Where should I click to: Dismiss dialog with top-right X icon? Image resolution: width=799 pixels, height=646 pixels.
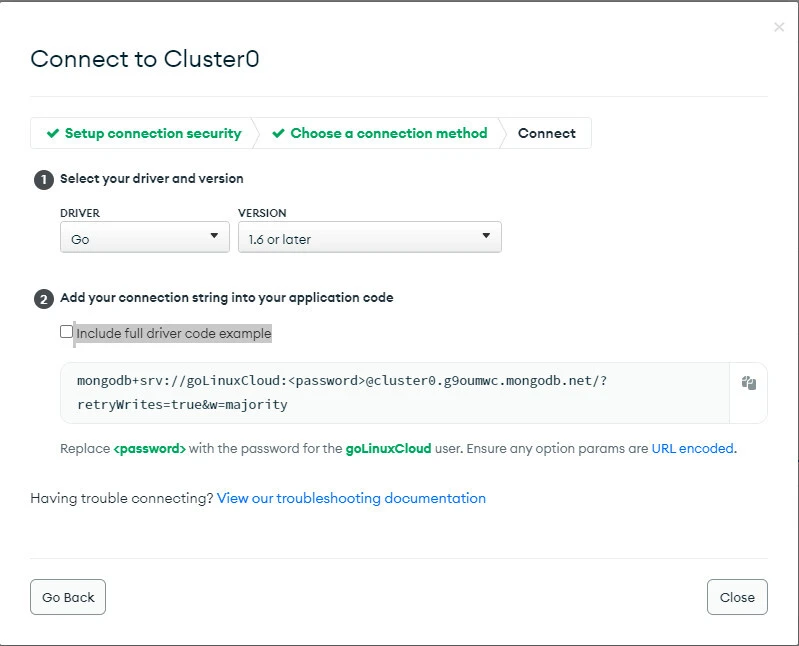tap(779, 28)
